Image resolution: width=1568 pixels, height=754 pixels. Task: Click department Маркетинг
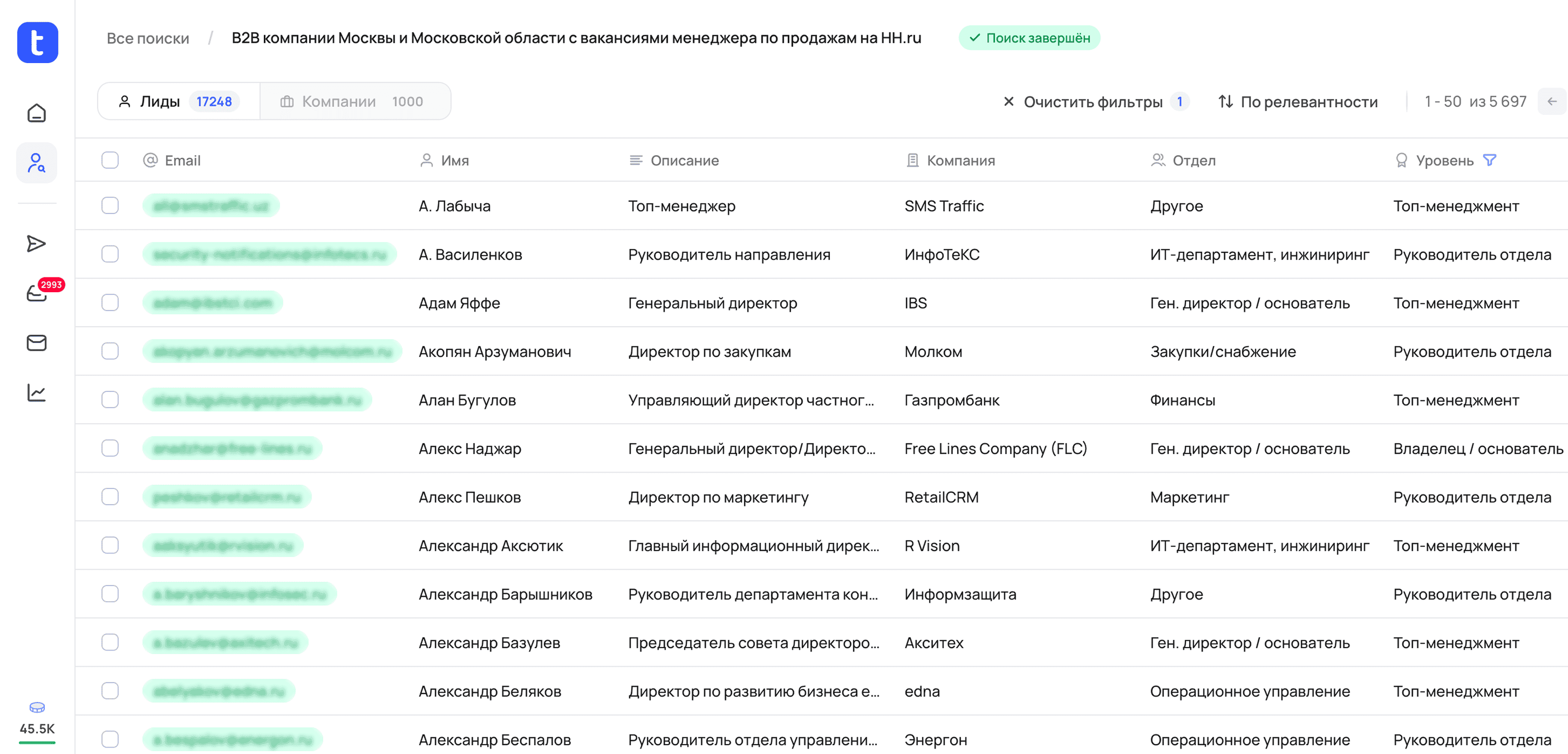[x=1189, y=497]
